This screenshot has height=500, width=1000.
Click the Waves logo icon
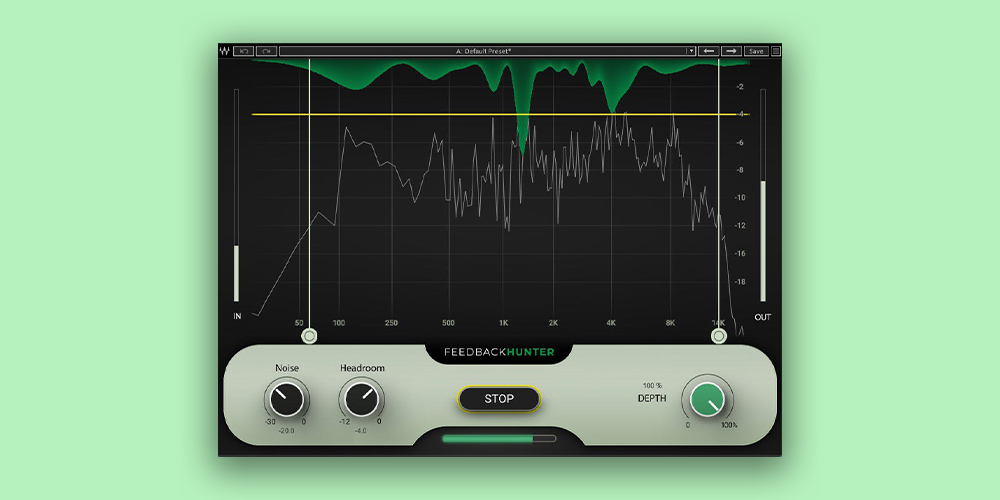tap(225, 50)
